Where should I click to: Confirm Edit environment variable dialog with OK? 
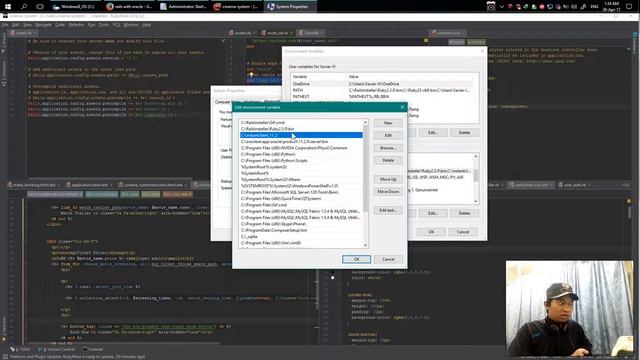point(356,259)
